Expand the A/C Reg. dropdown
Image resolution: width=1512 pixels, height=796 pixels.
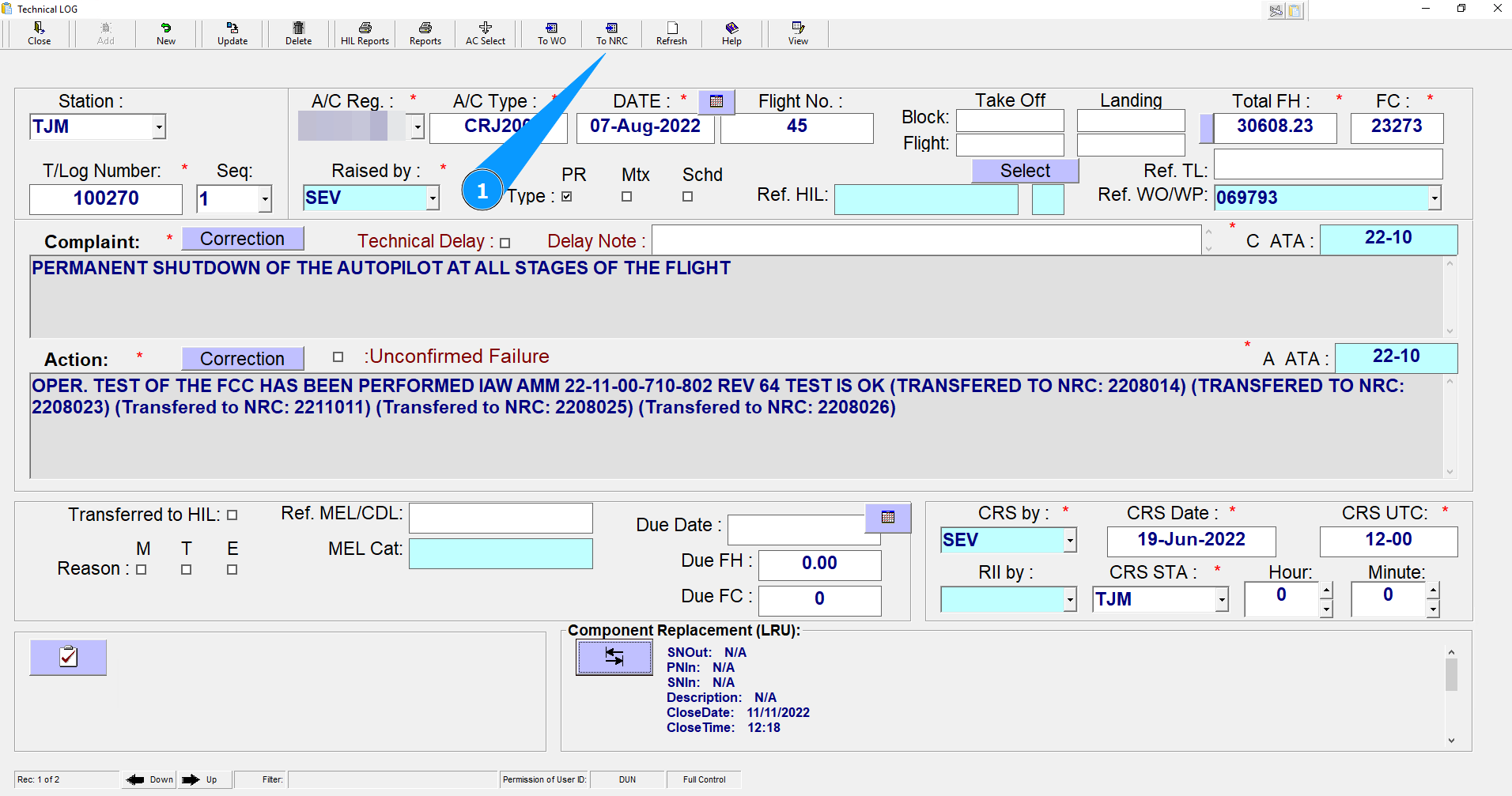coord(418,126)
